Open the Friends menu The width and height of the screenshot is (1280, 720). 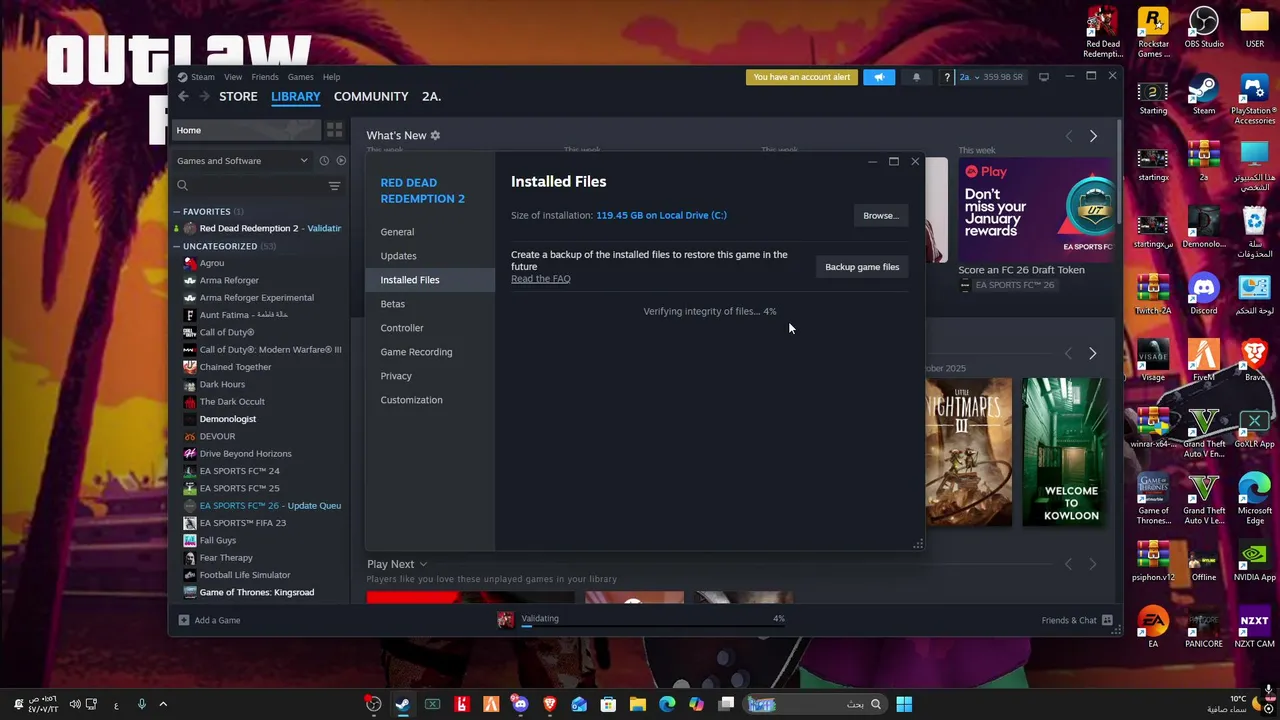coord(265,77)
